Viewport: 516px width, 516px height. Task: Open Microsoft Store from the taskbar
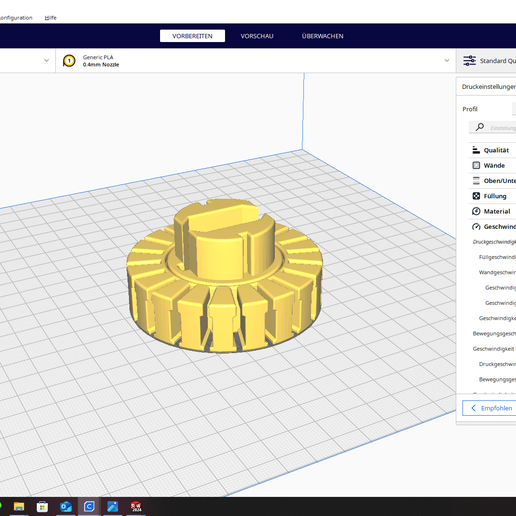click(x=42, y=507)
